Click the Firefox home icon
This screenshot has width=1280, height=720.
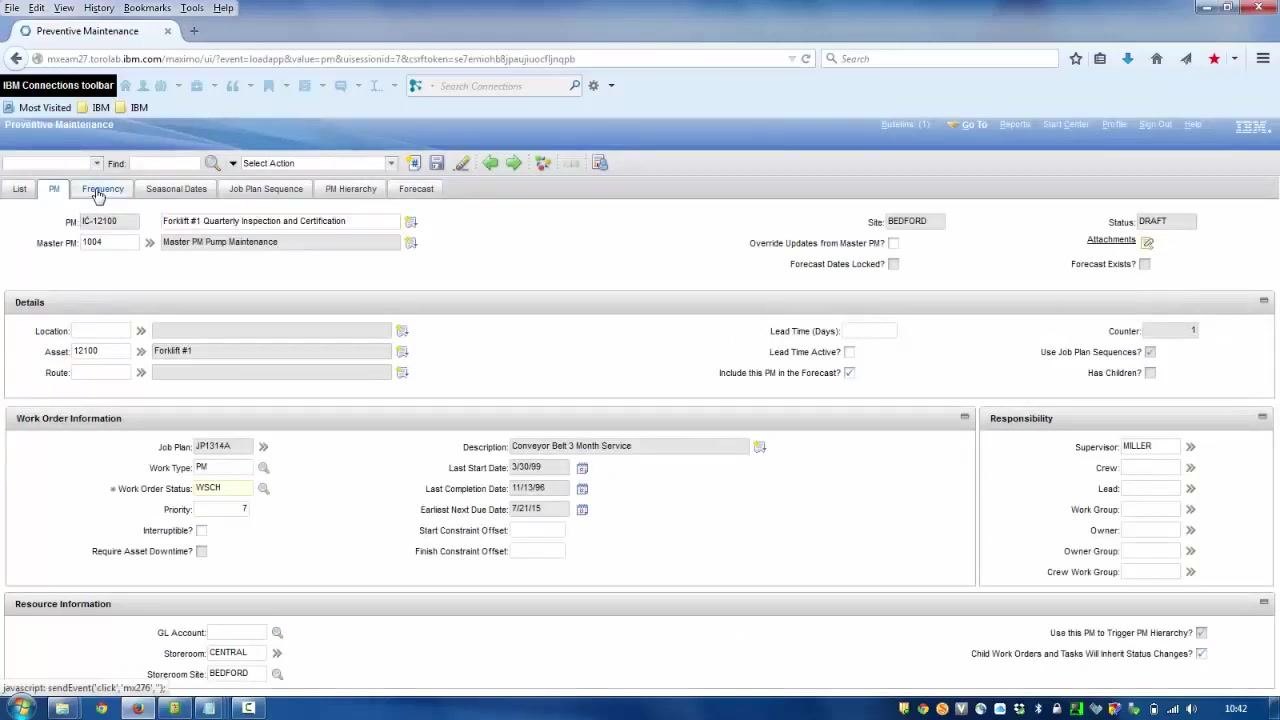[x=1157, y=59]
